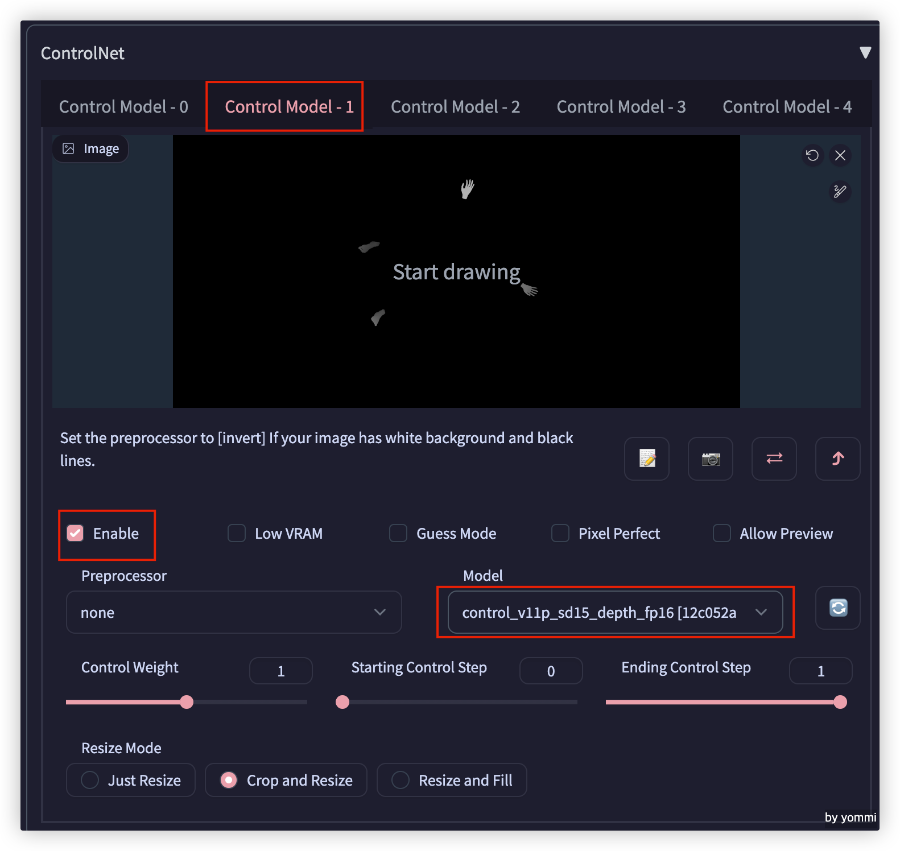Viewport: 900px width, 851px height.
Task: Adjust the Control Weight slider handle
Action: [187, 702]
